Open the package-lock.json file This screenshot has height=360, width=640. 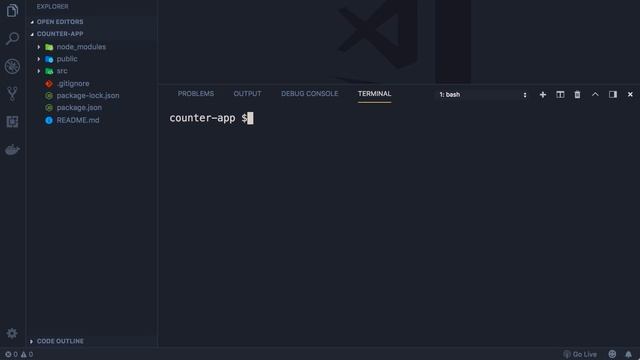(x=88, y=96)
